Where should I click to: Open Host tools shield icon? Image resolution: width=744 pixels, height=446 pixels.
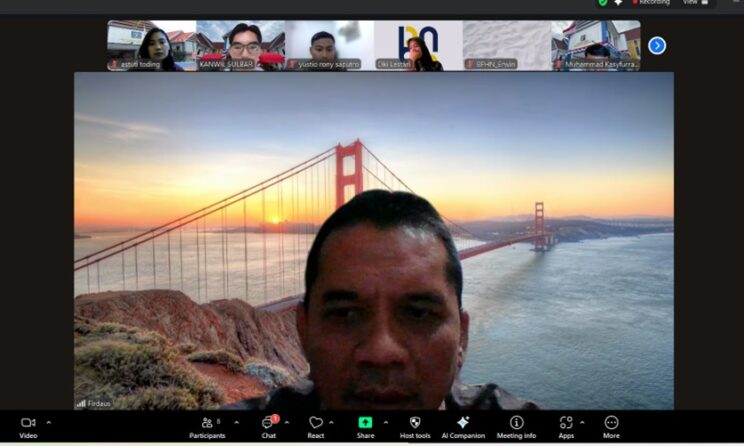415,424
